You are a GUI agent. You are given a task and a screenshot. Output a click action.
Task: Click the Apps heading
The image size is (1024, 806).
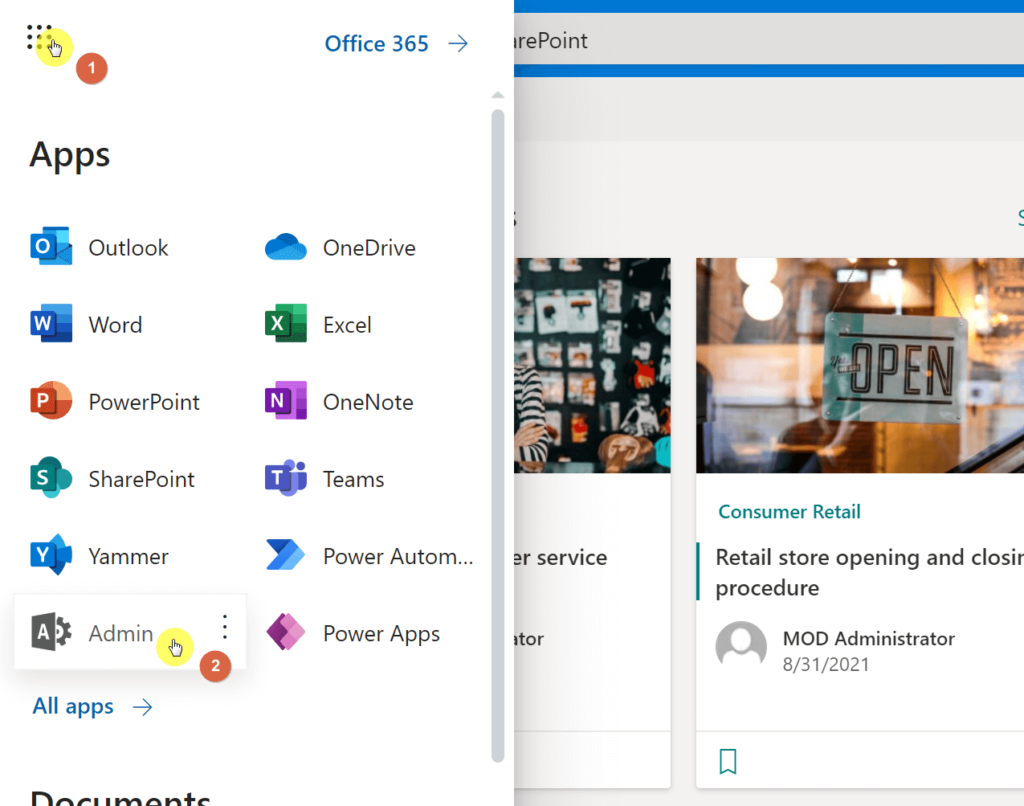(x=70, y=155)
